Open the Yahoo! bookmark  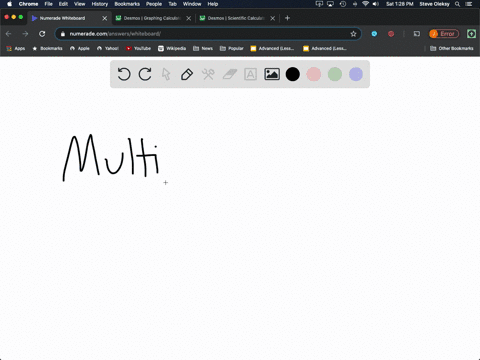(x=108, y=48)
